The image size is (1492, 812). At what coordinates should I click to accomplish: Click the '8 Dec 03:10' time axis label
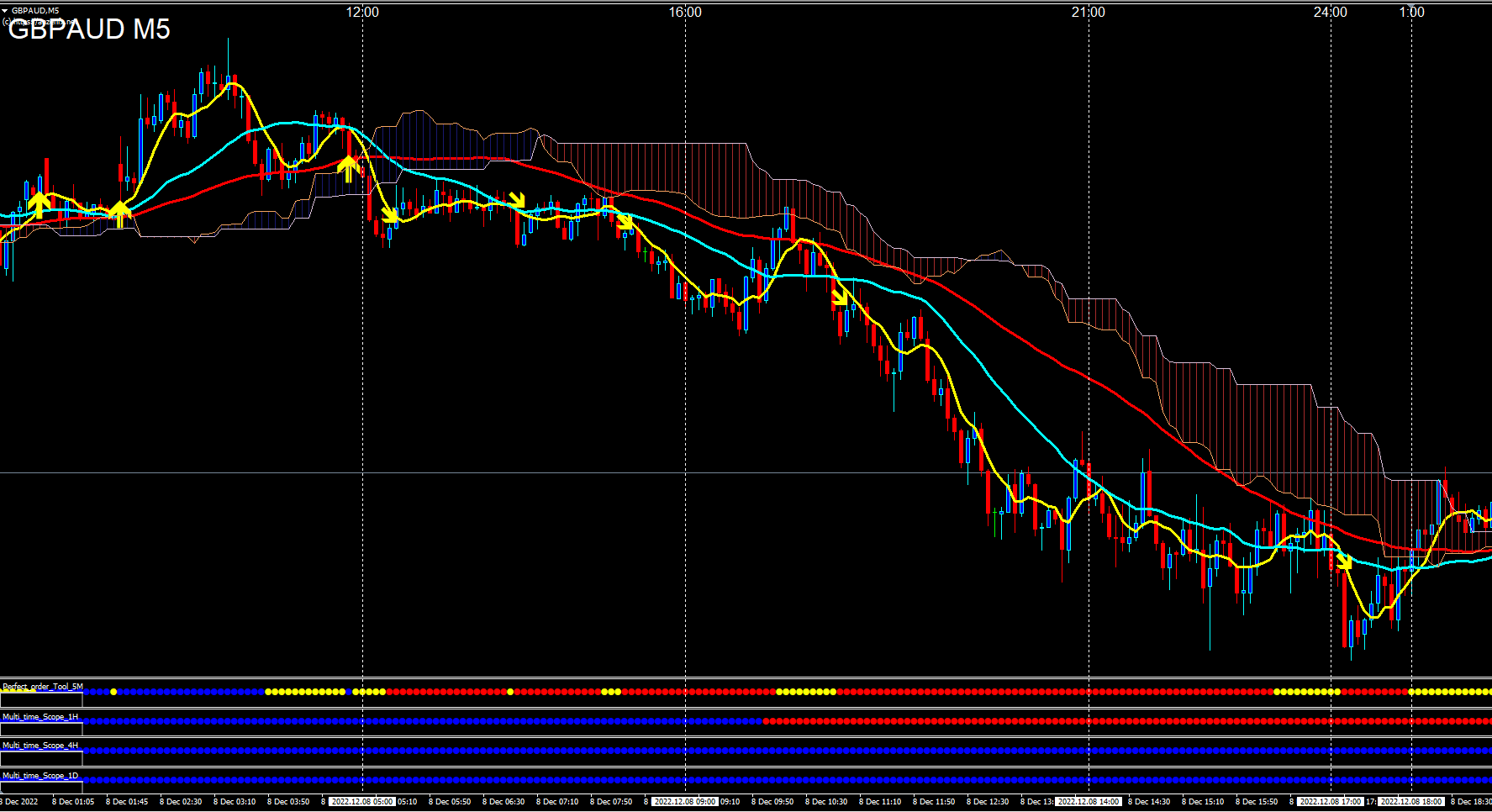(x=235, y=802)
